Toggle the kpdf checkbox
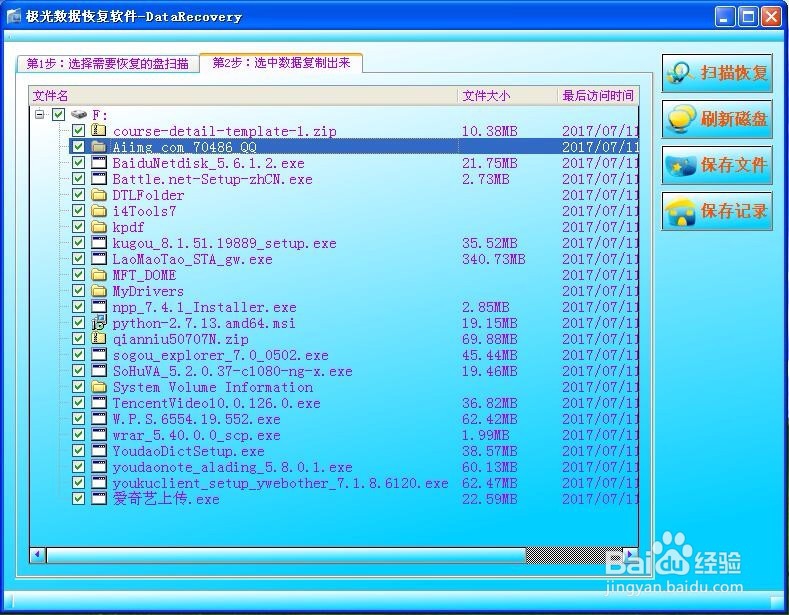The image size is (789, 615). [x=78, y=227]
